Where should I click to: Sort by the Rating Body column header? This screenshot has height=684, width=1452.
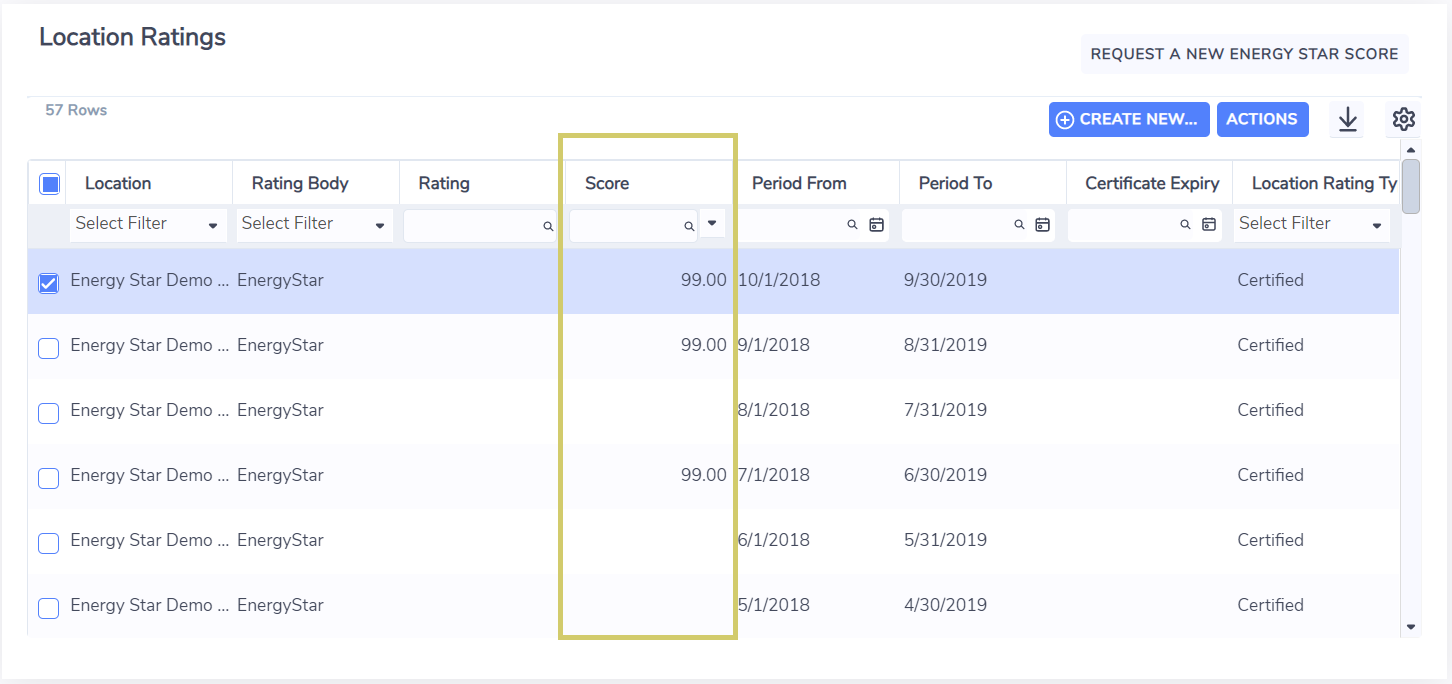(x=300, y=183)
